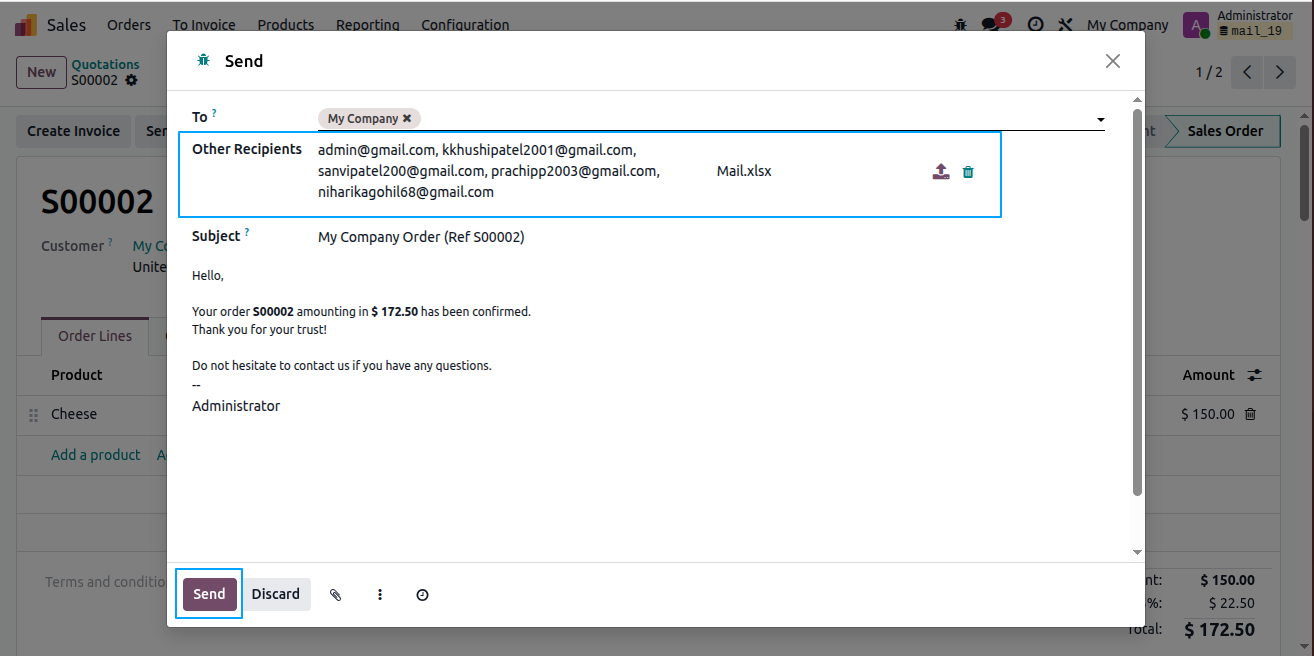Click scroll up arrow in dialog
This screenshot has height=656, width=1314.
1137,100
